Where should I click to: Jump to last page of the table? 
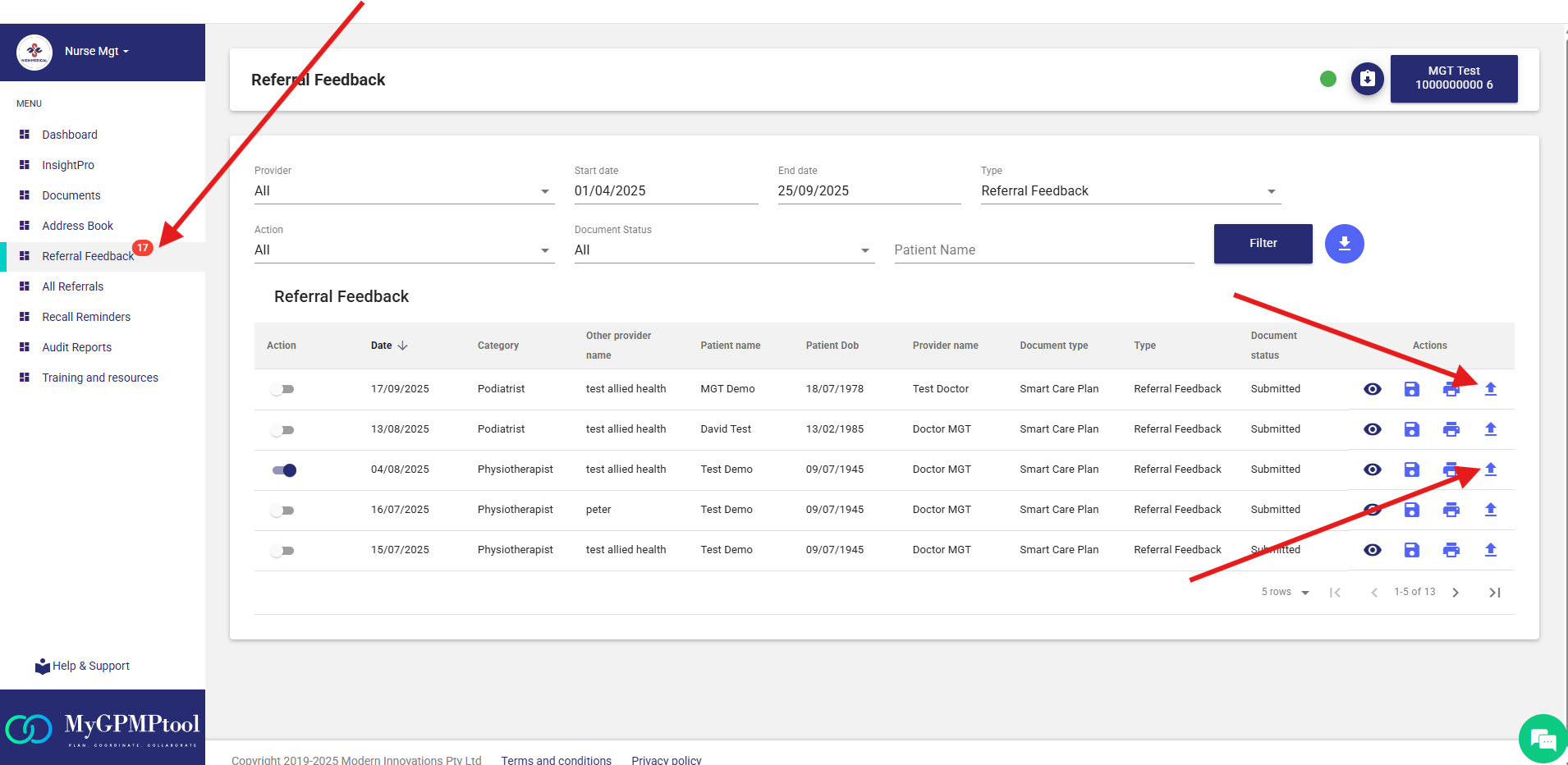(1494, 593)
